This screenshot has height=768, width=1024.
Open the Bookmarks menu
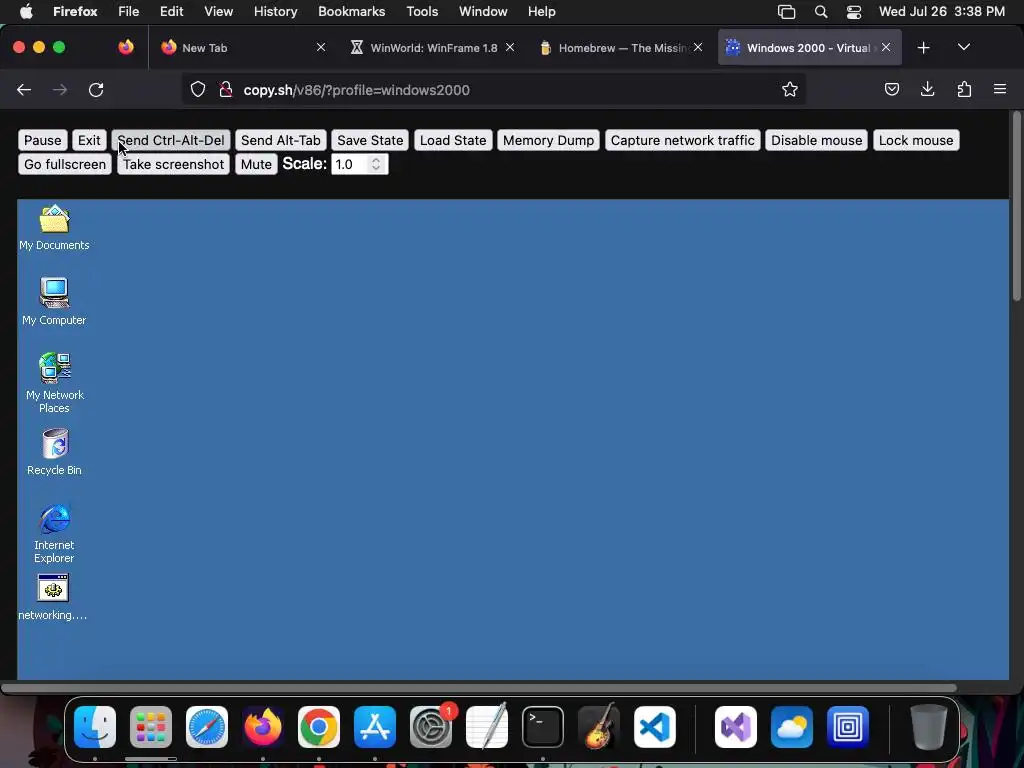tap(351, 12)
